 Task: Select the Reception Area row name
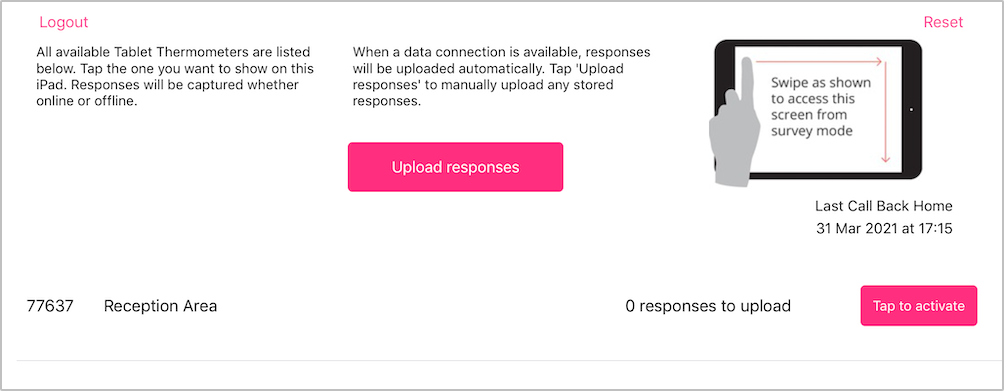(160, 306)
